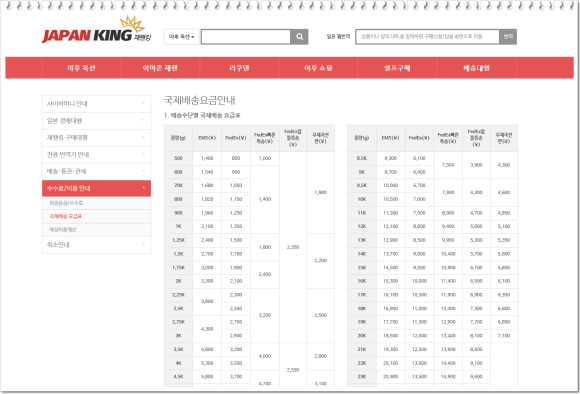Go to the 라쿠텐 navigation tab
The image size is (580, 394).
239,68
